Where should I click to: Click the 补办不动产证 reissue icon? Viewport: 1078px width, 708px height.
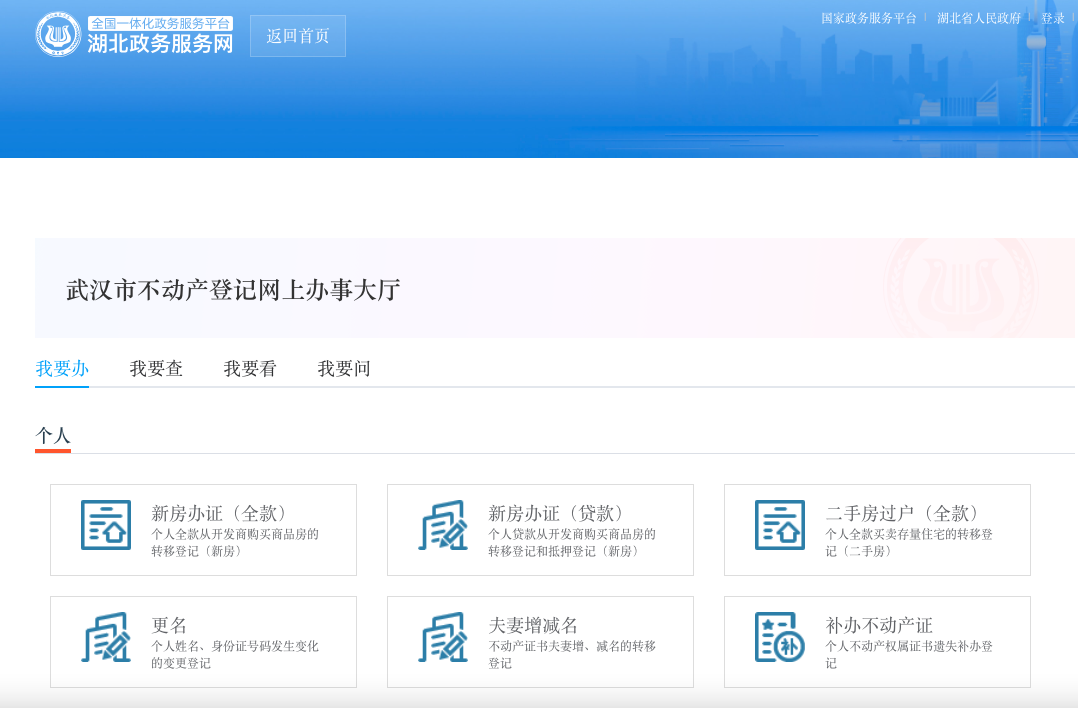pos(780,637)
